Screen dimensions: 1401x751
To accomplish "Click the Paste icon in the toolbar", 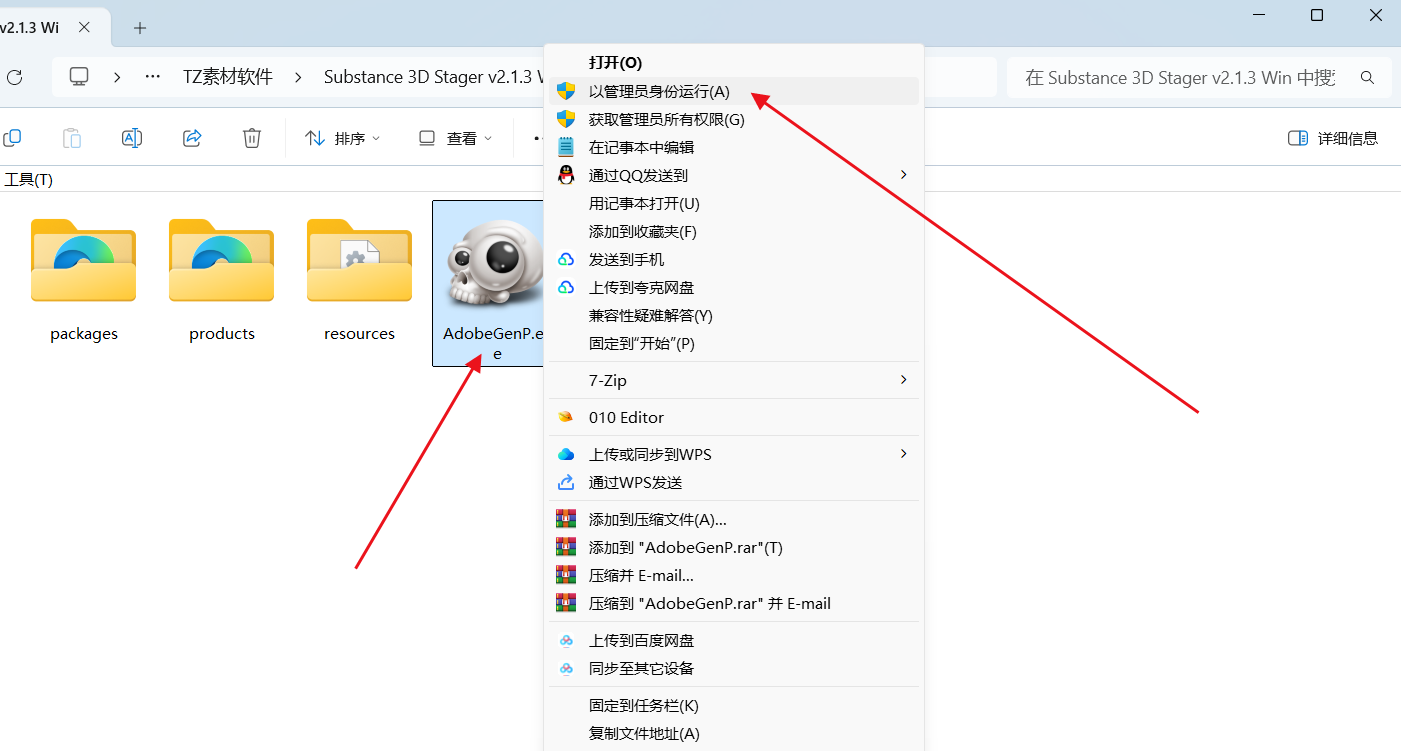I will pyautogui.click(x=72, y=138).
